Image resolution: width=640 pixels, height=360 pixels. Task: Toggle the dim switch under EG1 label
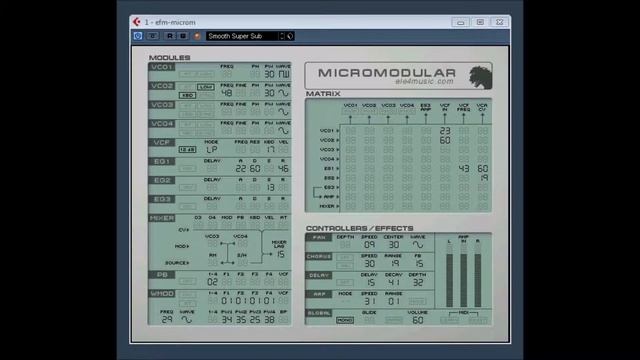pos(187,169)
